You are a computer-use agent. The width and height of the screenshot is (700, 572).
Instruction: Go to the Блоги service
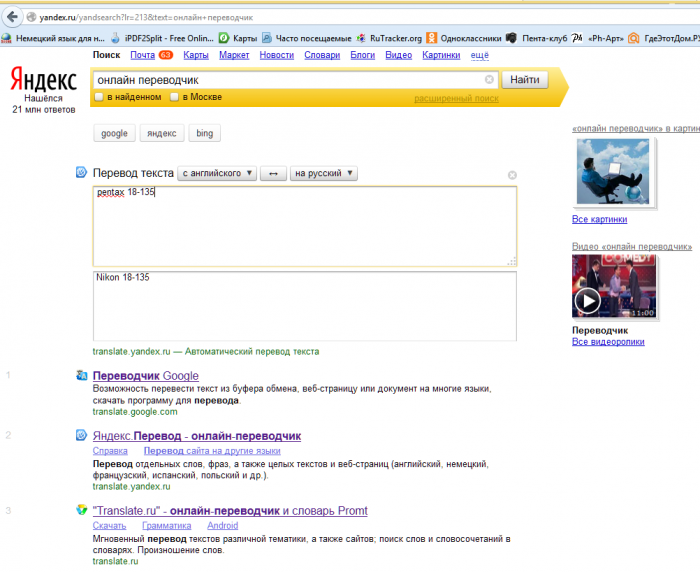362,55
